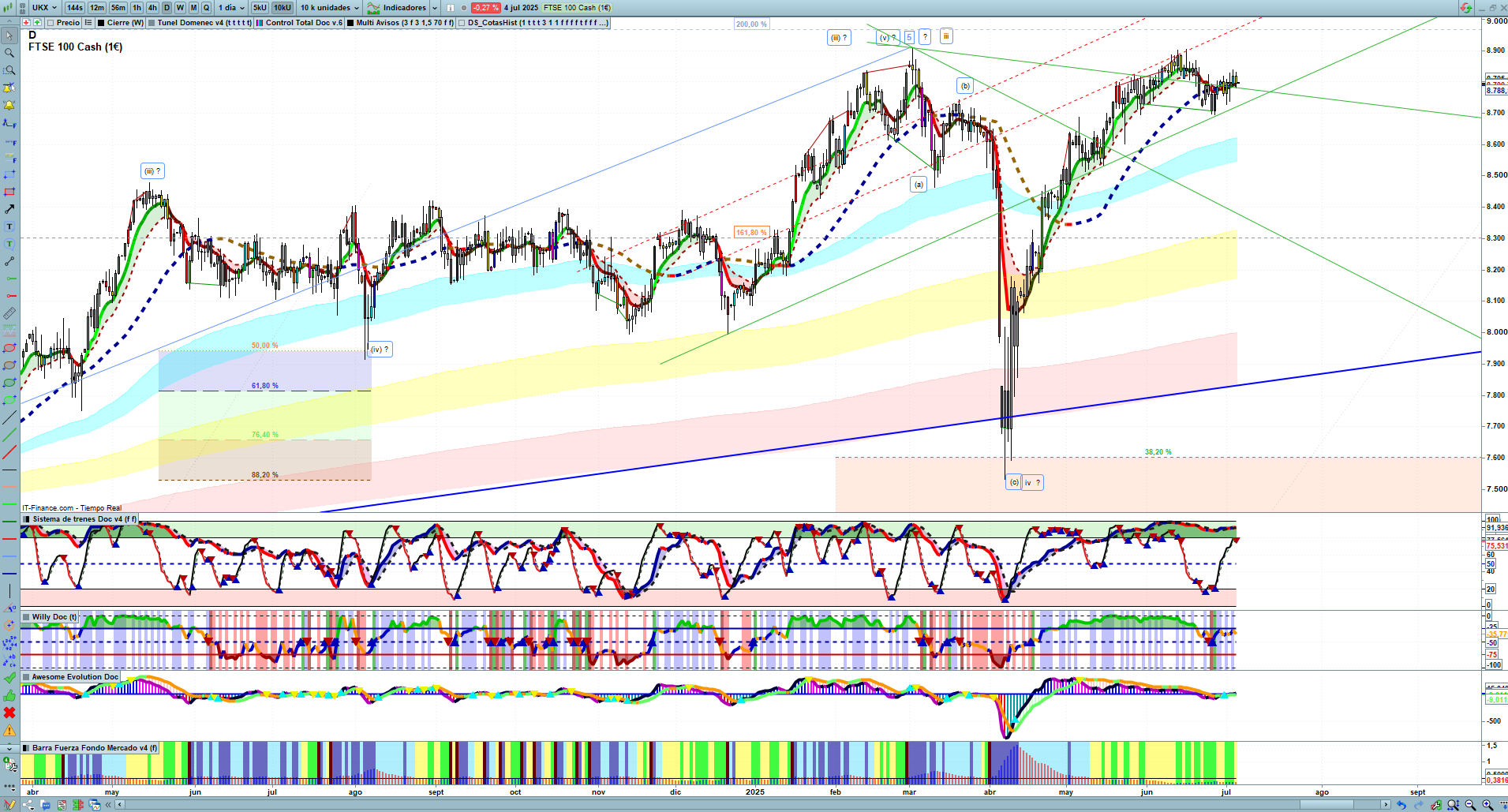Click the Indicadores chart icon
Screen dimensions: 1508x812
(373, 8)
